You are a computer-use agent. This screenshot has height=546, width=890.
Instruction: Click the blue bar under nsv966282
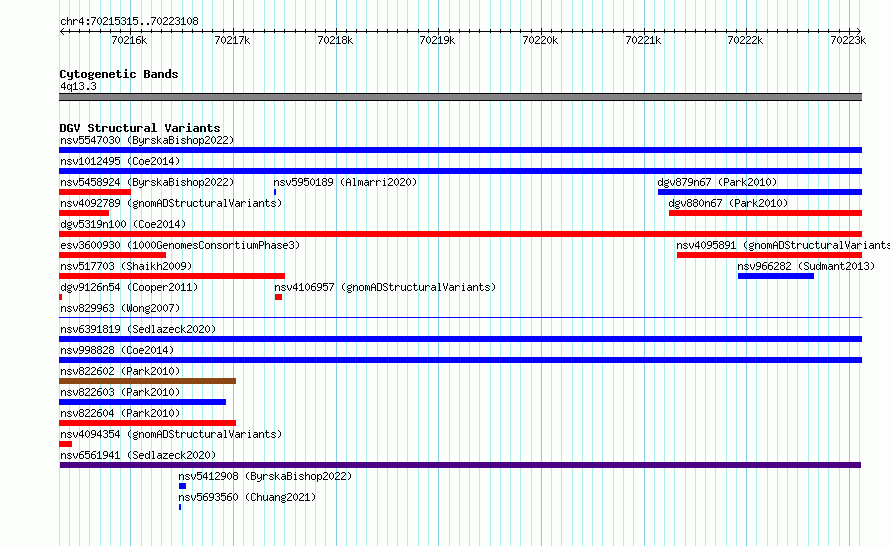pyautogui.click(x=776, y=276)
